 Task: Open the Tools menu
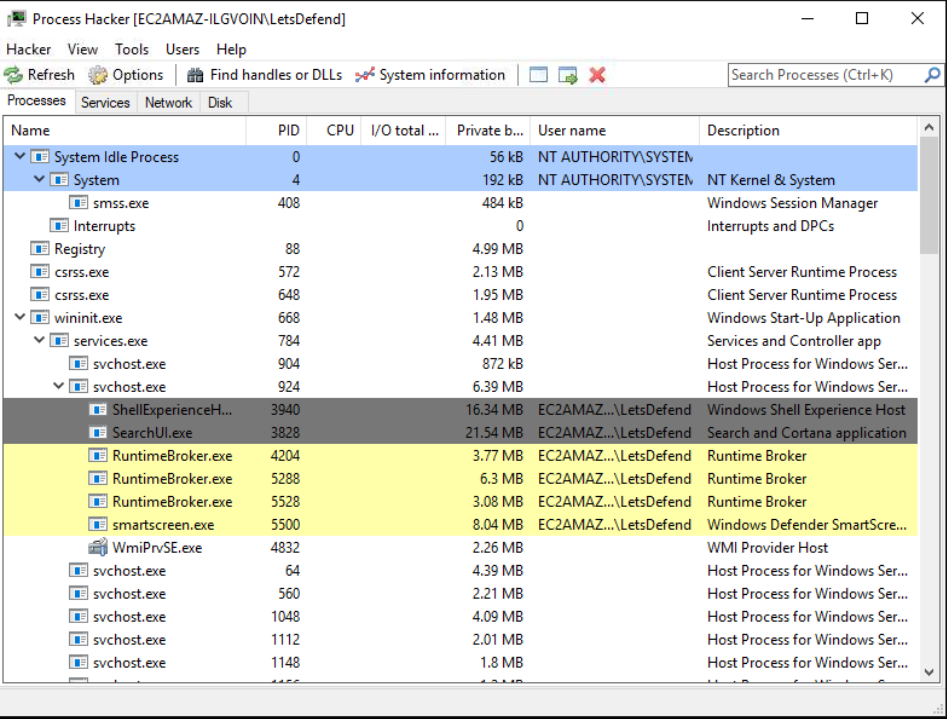131,49
